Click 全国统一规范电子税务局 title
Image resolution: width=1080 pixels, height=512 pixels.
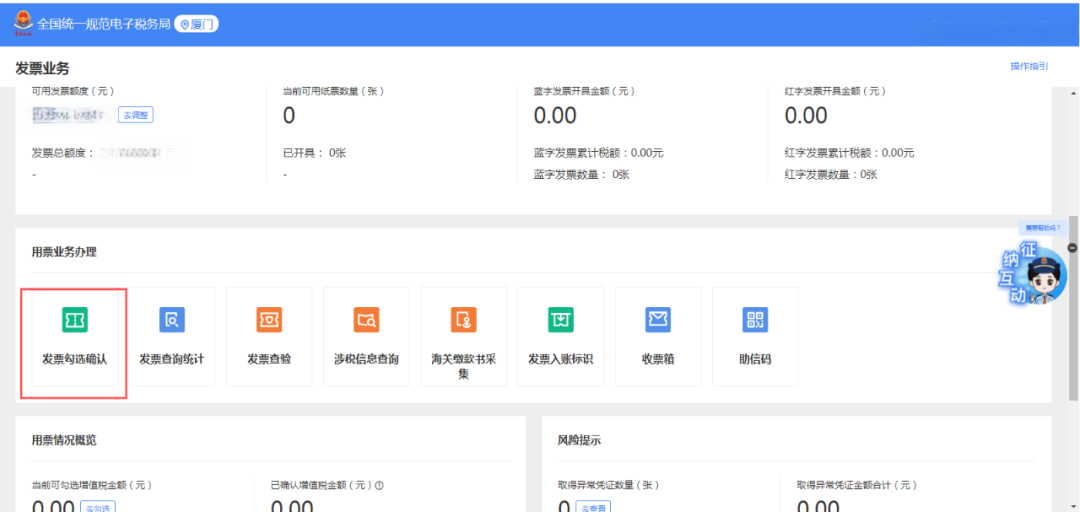103,24
